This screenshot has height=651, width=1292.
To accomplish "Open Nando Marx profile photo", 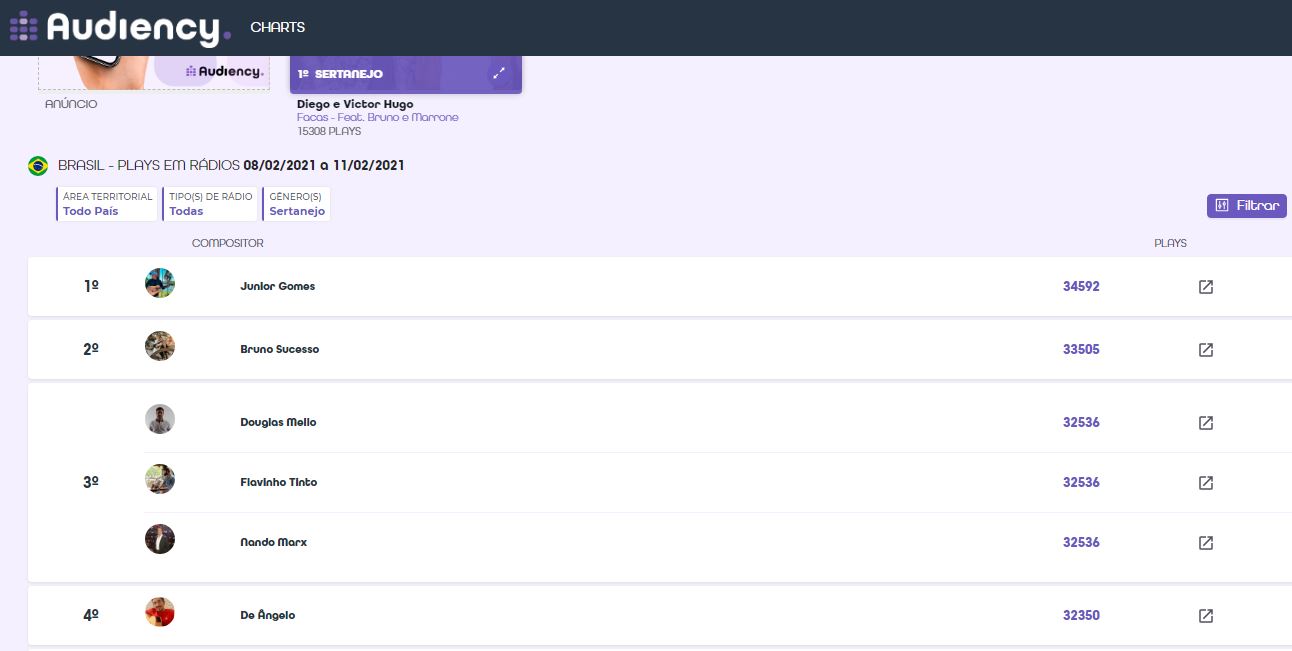I will tap(160, 539).
